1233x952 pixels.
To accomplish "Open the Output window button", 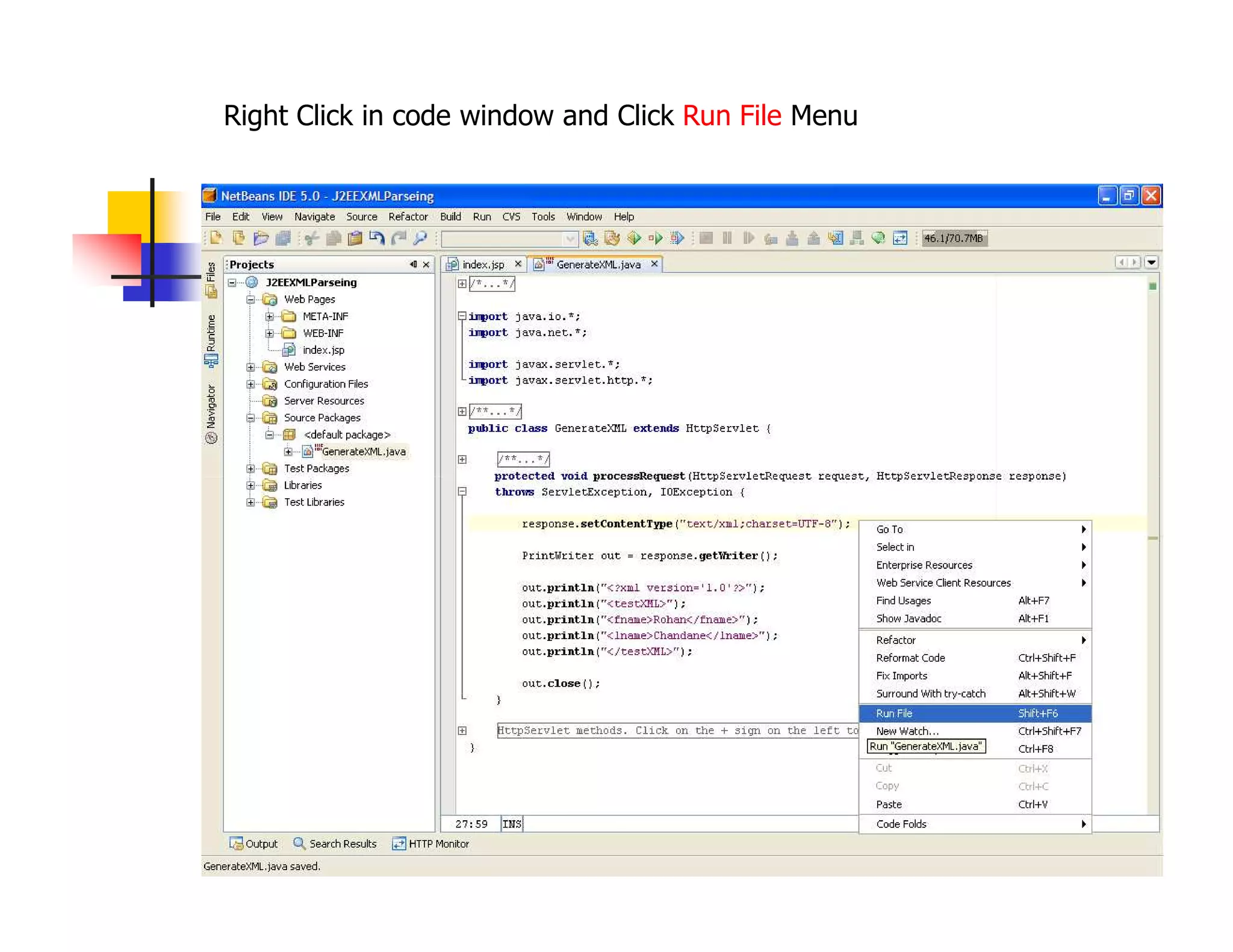I will coord(253,844).
